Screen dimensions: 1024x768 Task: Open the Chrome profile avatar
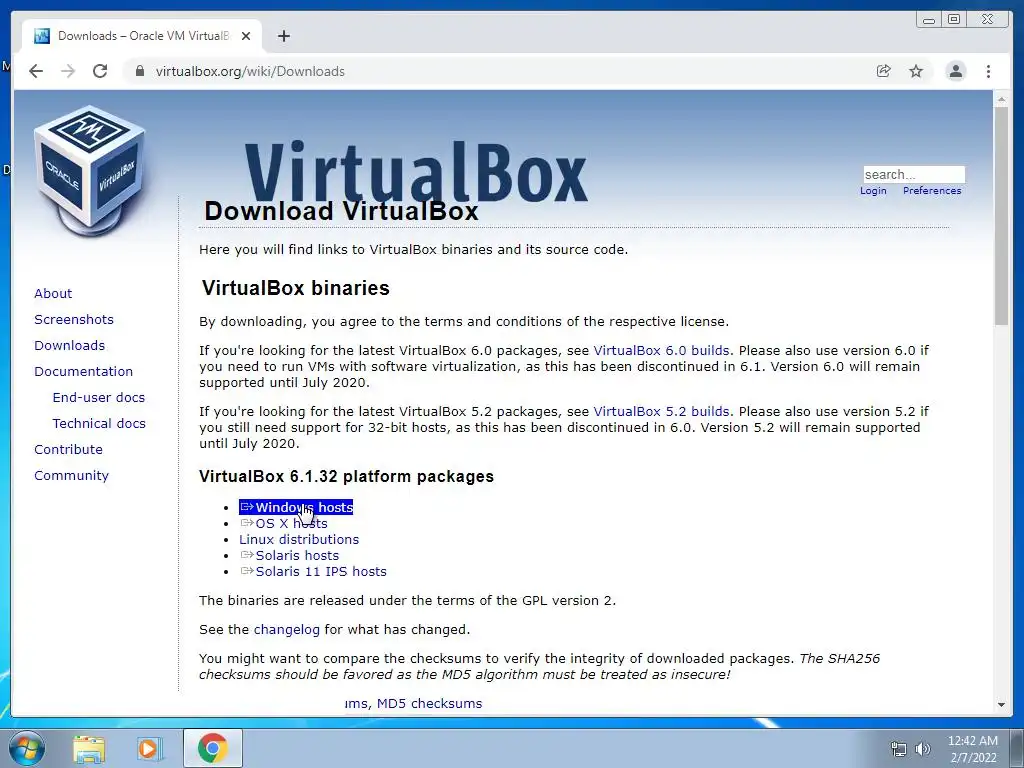(955, 71)
